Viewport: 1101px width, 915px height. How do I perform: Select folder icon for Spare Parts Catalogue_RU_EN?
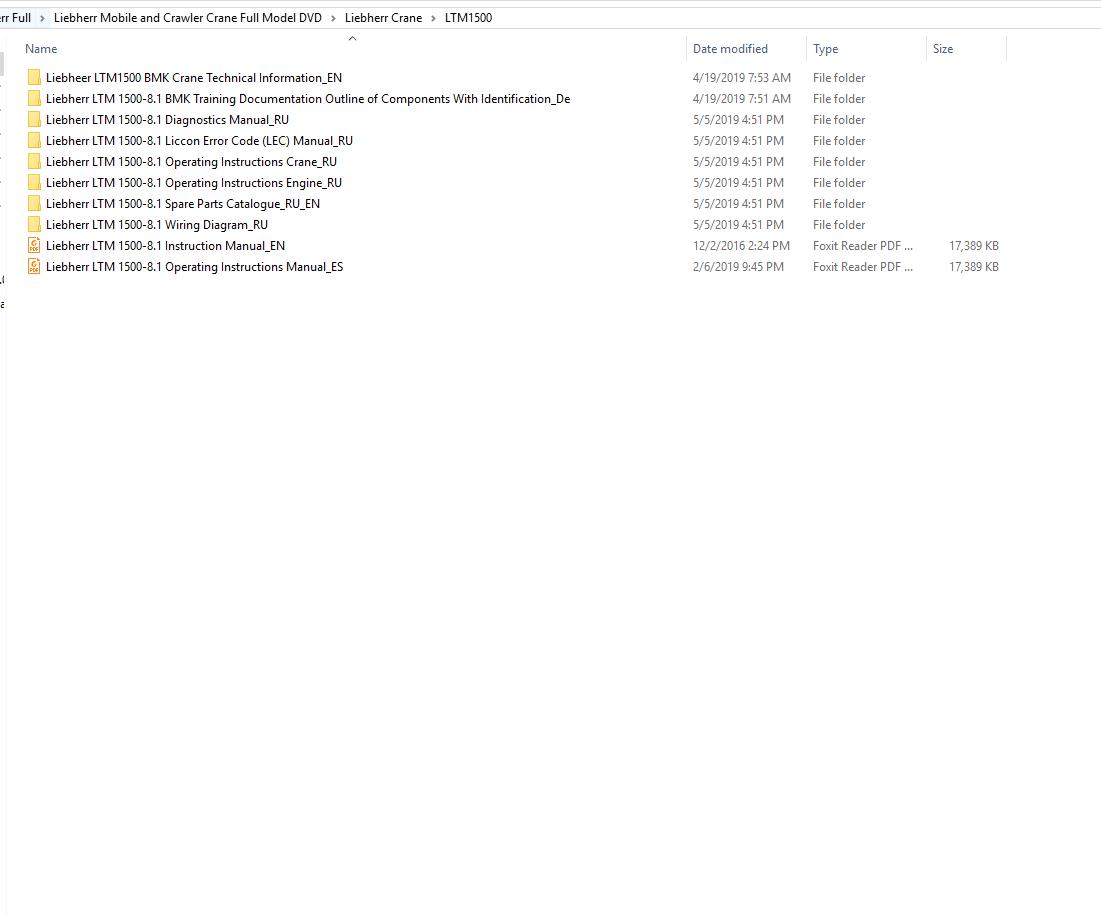(34, 204)
